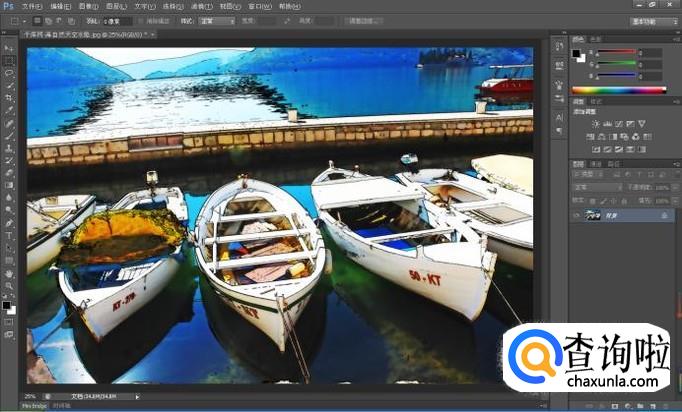Choose the add-to-selection mode button

[48, 20]
